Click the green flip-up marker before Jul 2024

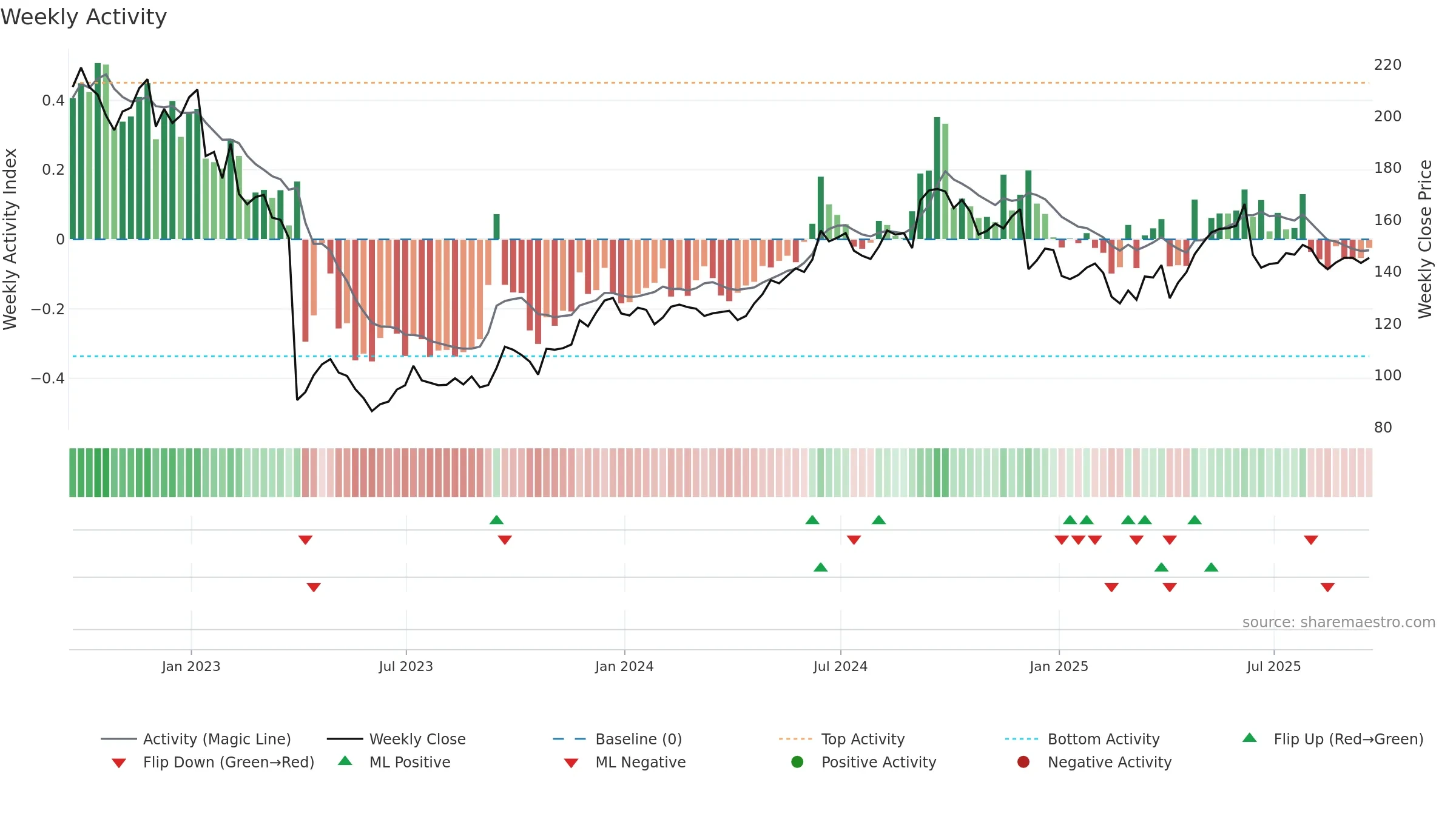[x=812, y=520]
